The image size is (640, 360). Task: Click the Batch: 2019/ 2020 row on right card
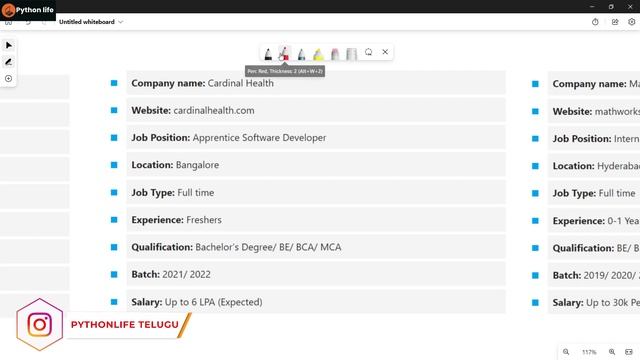[594, 276]
